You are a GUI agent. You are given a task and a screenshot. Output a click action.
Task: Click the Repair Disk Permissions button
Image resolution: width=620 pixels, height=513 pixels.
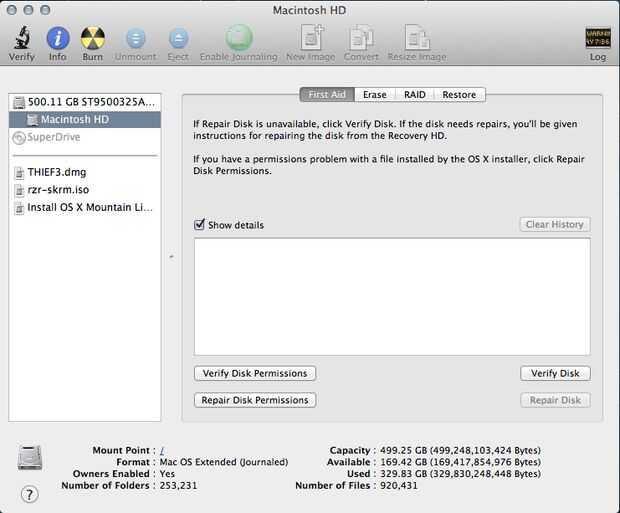(x=255, y=400)
